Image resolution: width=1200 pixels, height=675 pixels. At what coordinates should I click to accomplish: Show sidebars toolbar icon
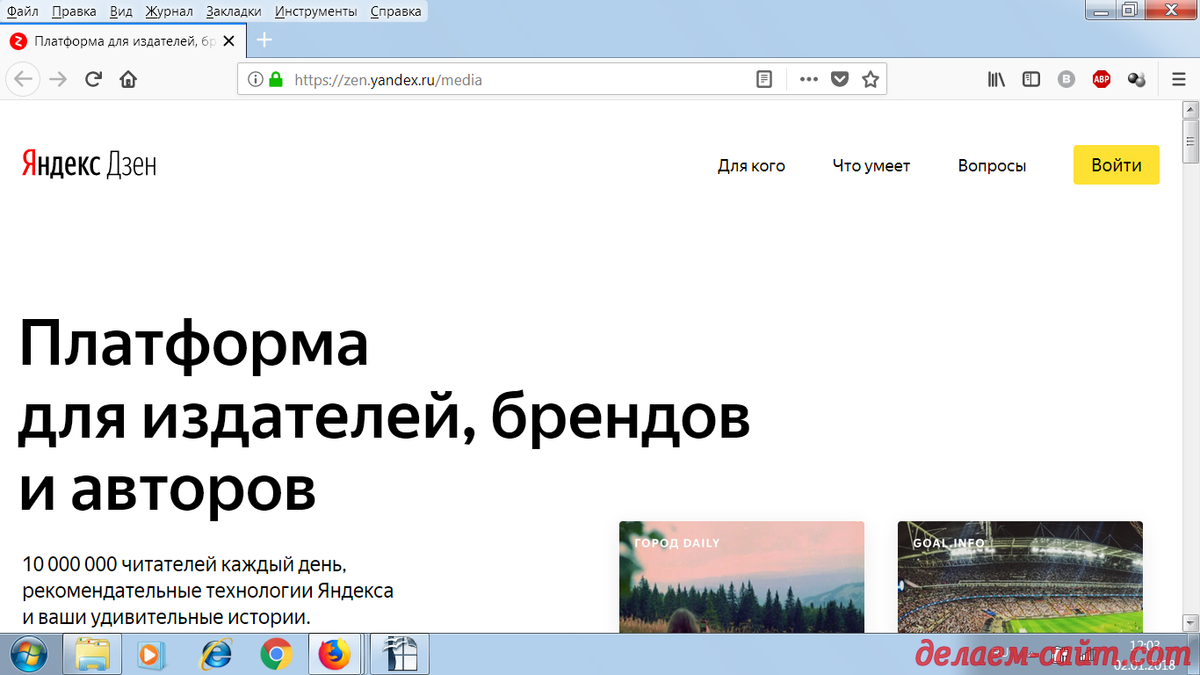(1031, 80)
